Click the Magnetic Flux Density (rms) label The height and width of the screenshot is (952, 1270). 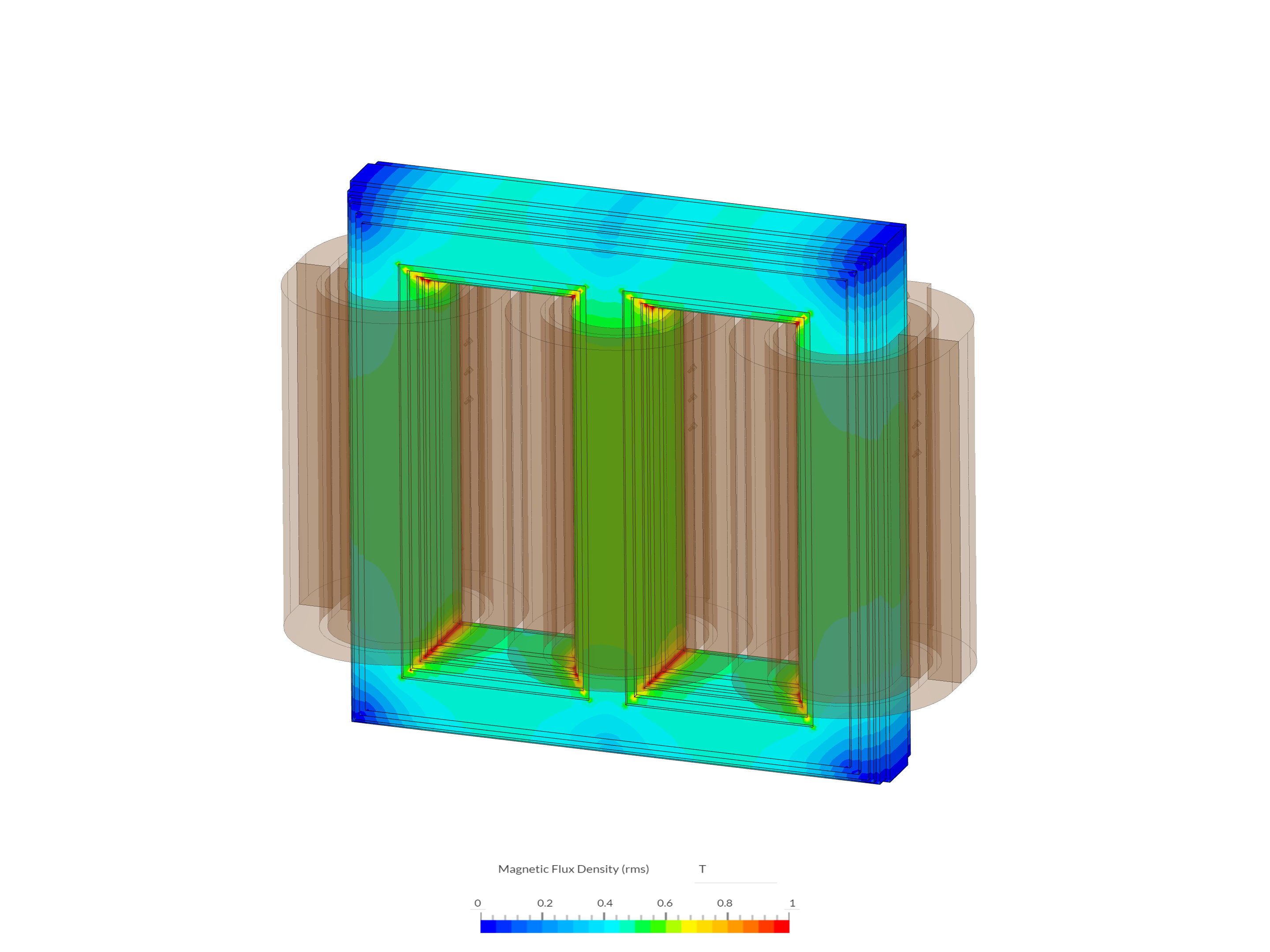[573, 870]
